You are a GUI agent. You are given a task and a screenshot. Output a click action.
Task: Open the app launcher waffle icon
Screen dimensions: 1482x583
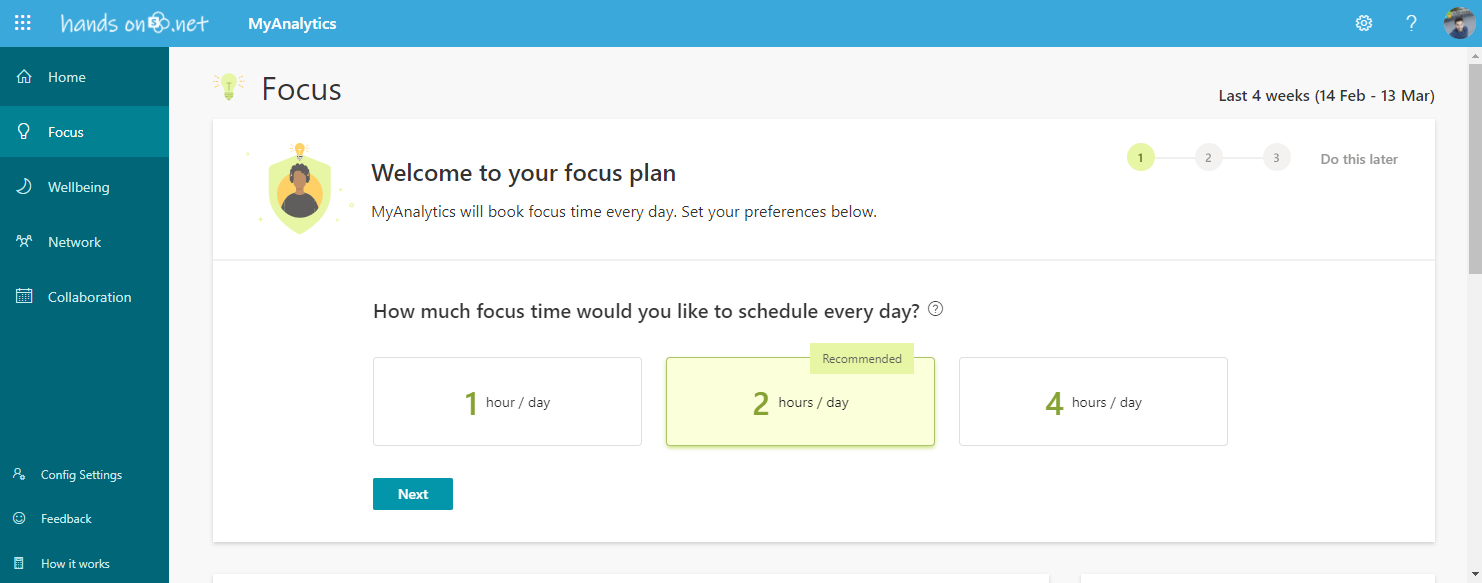[22, 23]
